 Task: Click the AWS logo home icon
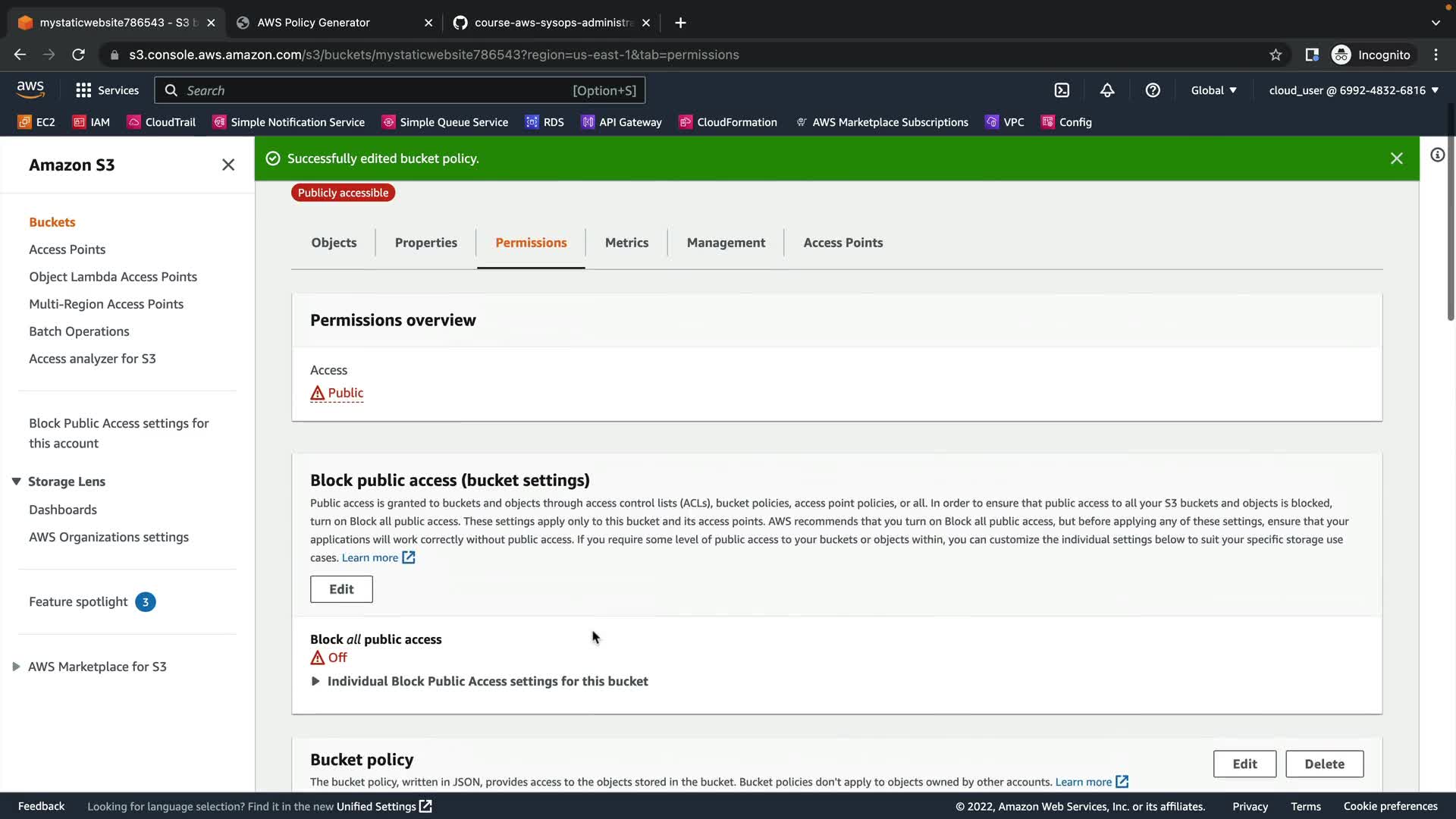click(x=30, y=89)
